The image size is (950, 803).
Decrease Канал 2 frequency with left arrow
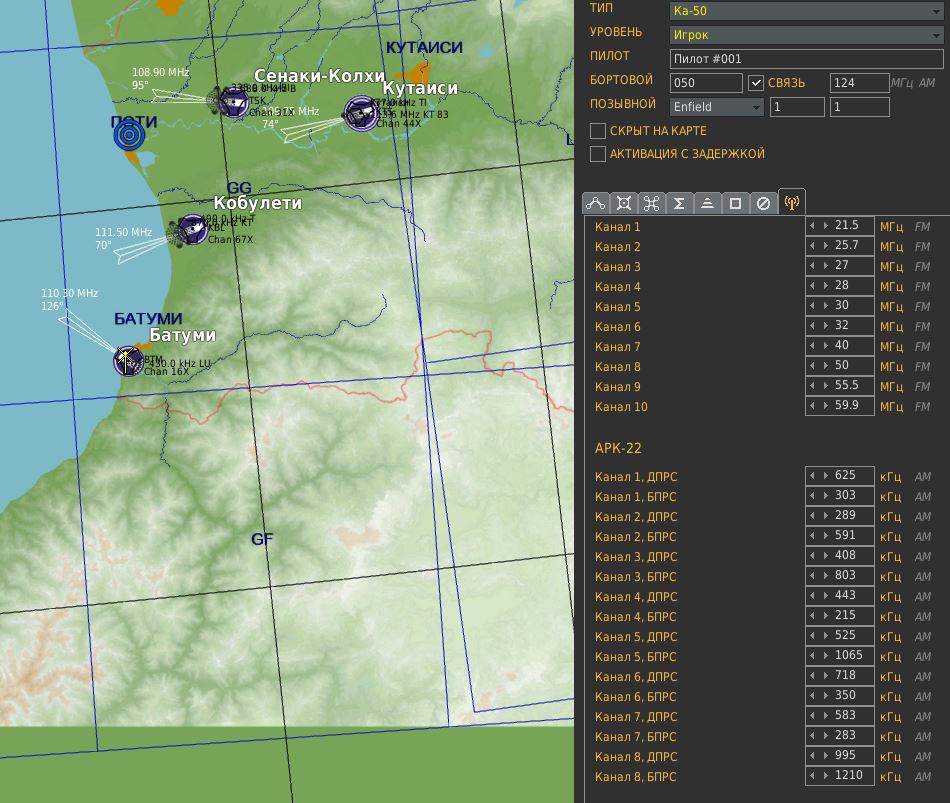(812, 245)
